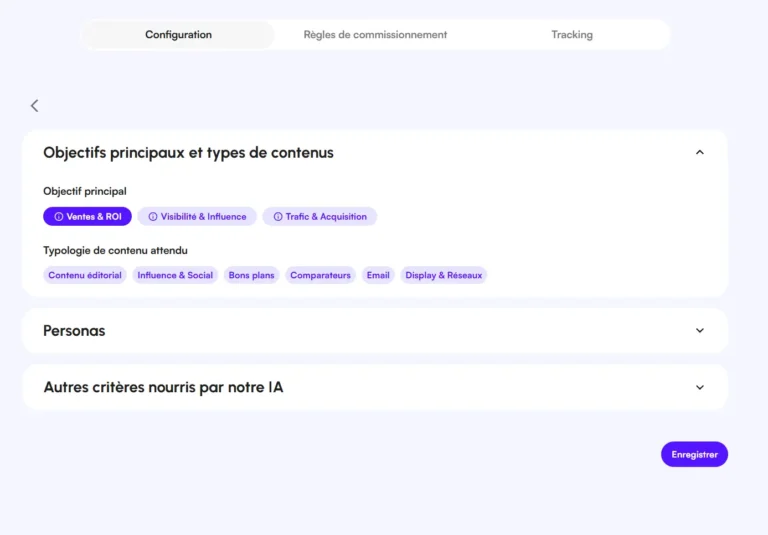Click info icon in Ventes & ROI chip

[x=59, y=217]
